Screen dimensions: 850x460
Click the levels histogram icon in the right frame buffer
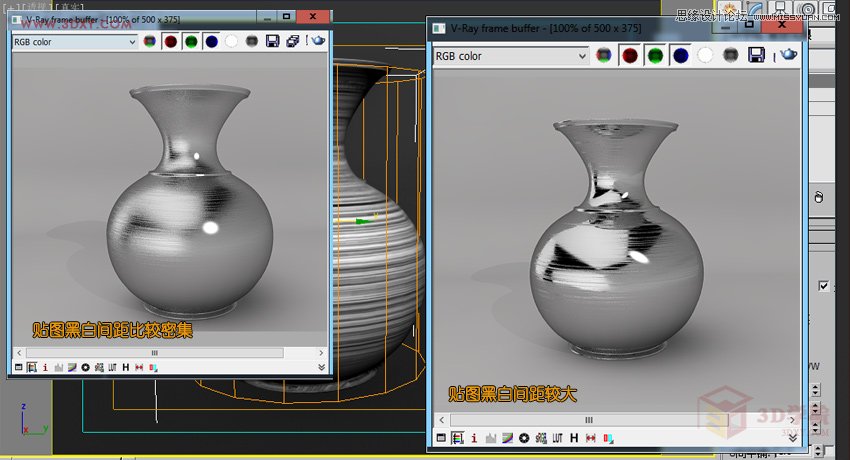491,438
